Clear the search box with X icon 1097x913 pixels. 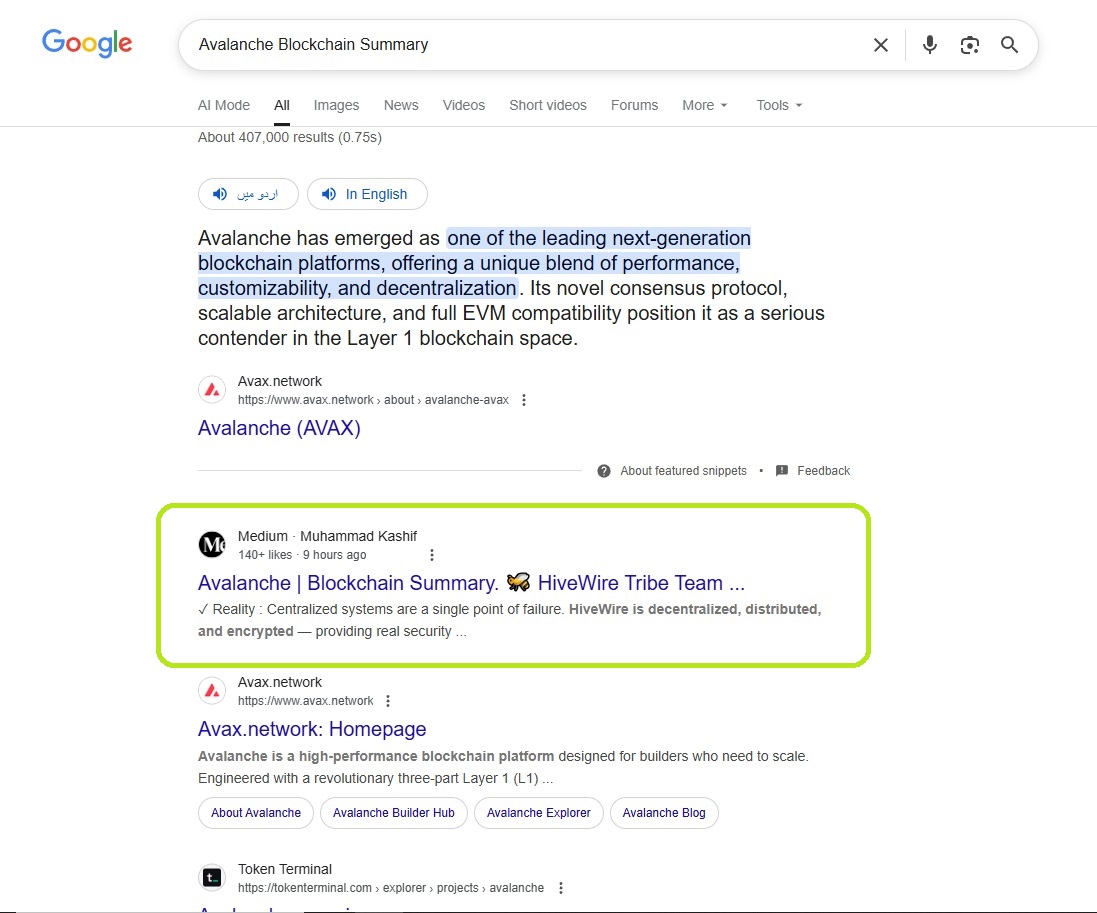[x=881, y=45]
